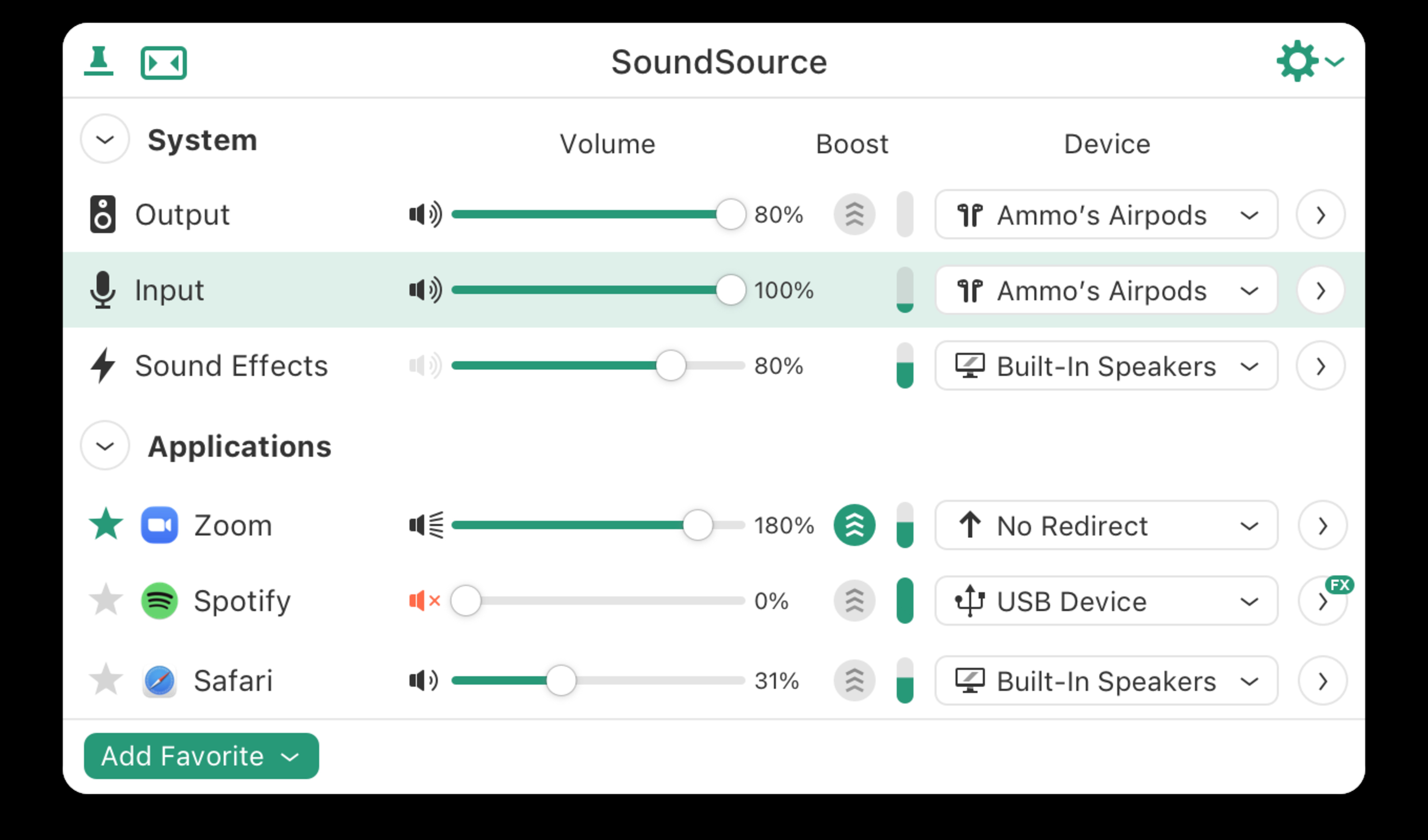Select the Input row

pos(255,290)
